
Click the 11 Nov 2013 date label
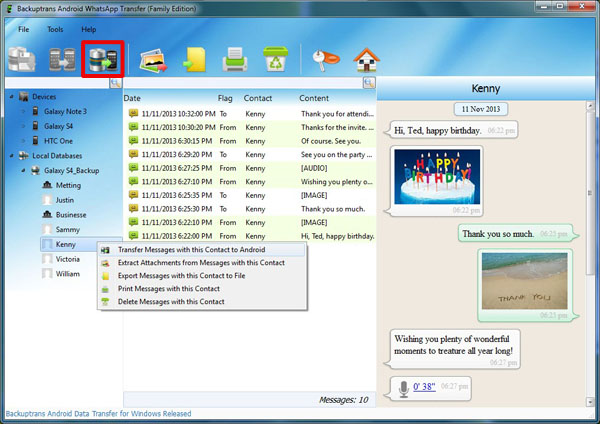[x=481, y=109]
